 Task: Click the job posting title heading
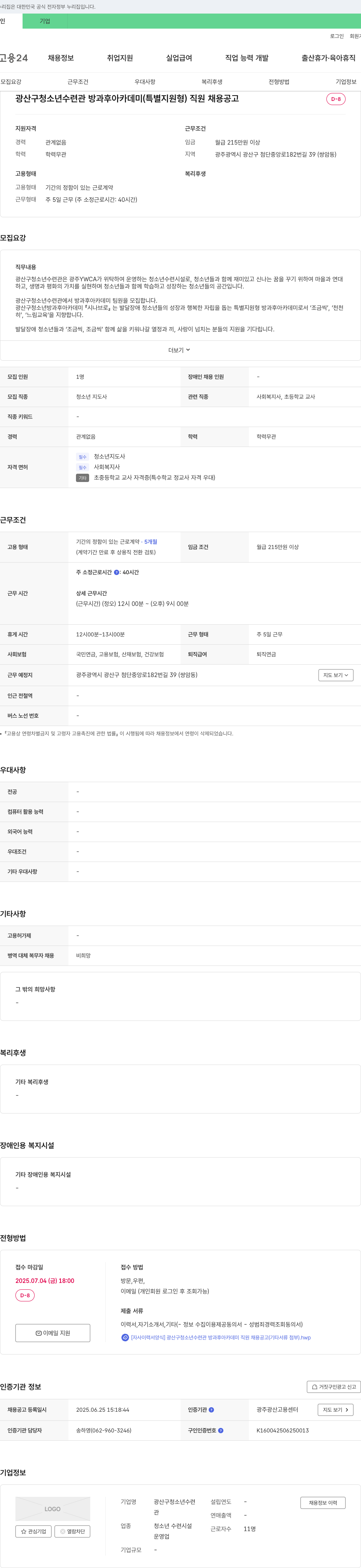[x=127, y=99]
